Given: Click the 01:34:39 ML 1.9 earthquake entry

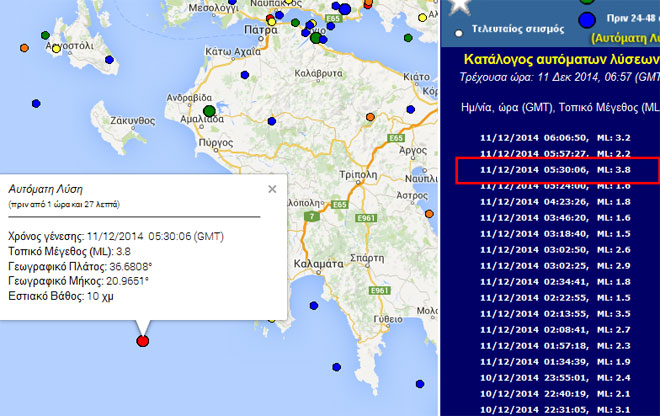Looking at the screenshot, I should [557, 361].
